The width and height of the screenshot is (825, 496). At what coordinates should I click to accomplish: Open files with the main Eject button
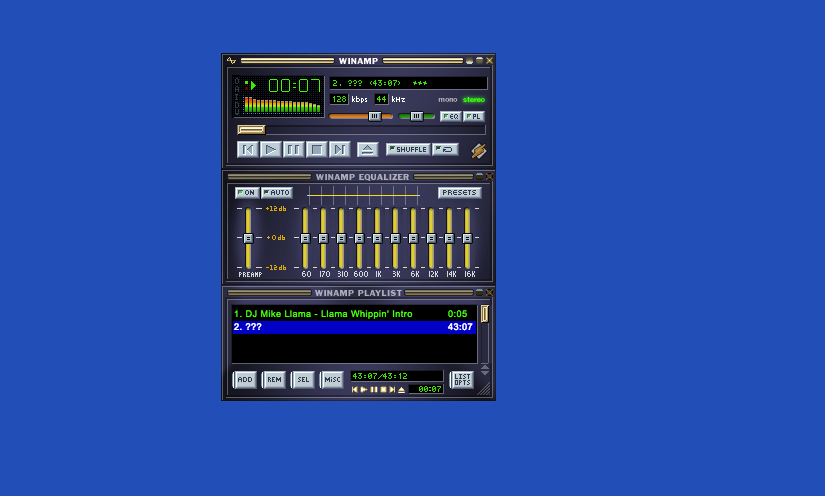(x=368, y=150)
